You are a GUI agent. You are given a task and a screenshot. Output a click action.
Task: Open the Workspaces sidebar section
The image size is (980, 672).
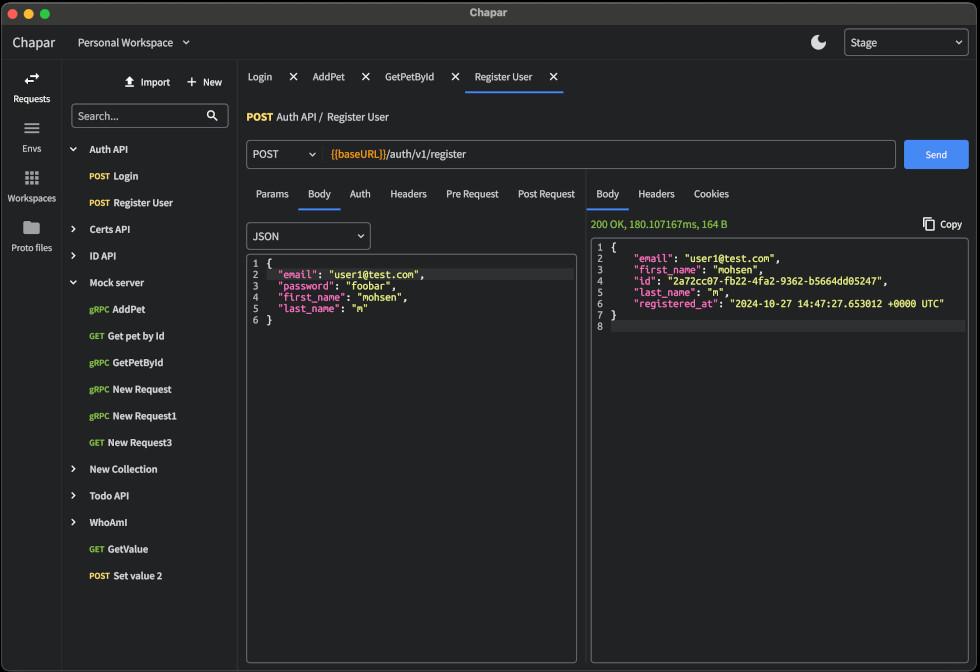[x=31, y=186]
